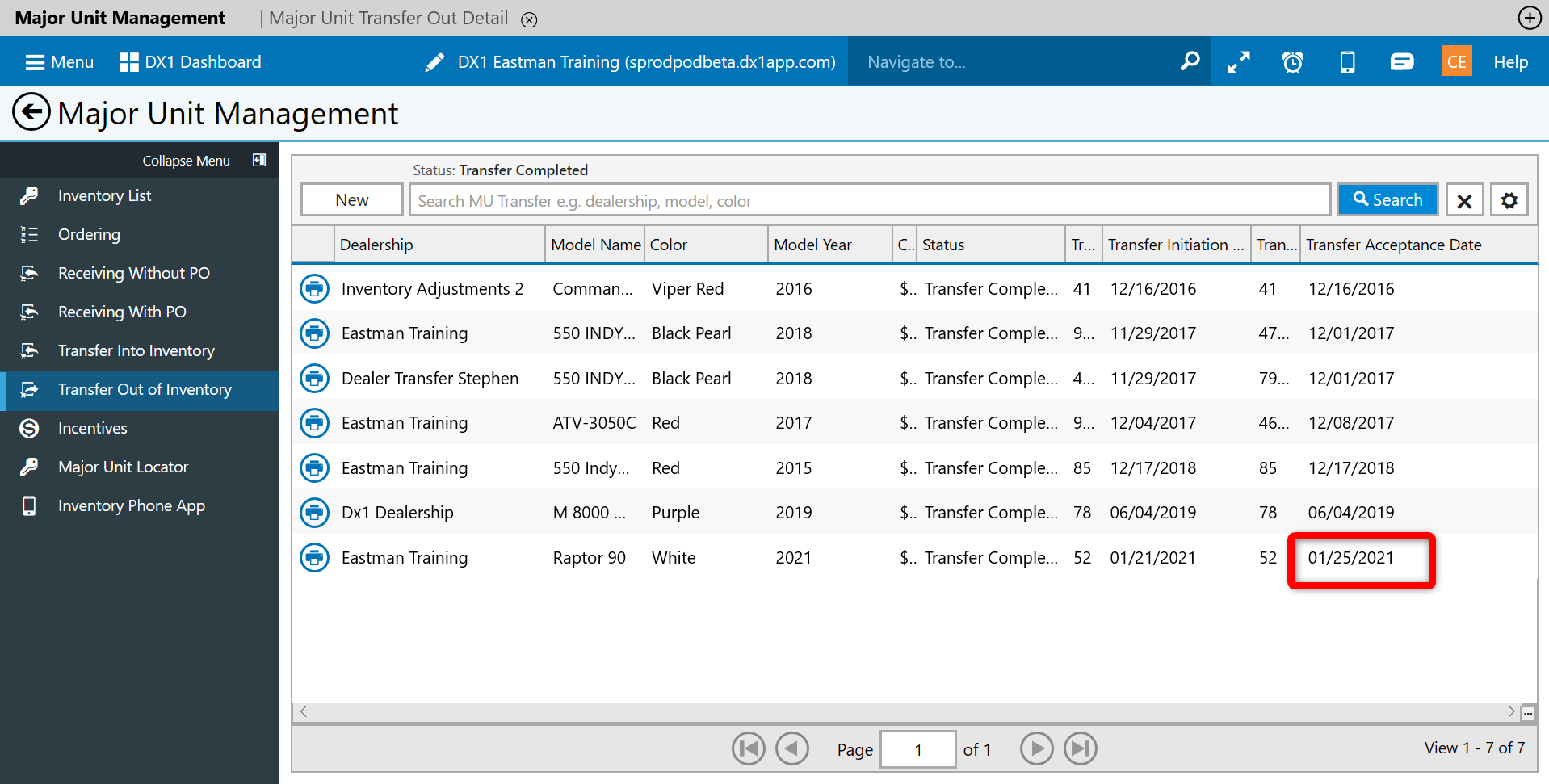Print the Inventory Adjustments 2 transfer row

pyautogui.click(x=314, y=288)
